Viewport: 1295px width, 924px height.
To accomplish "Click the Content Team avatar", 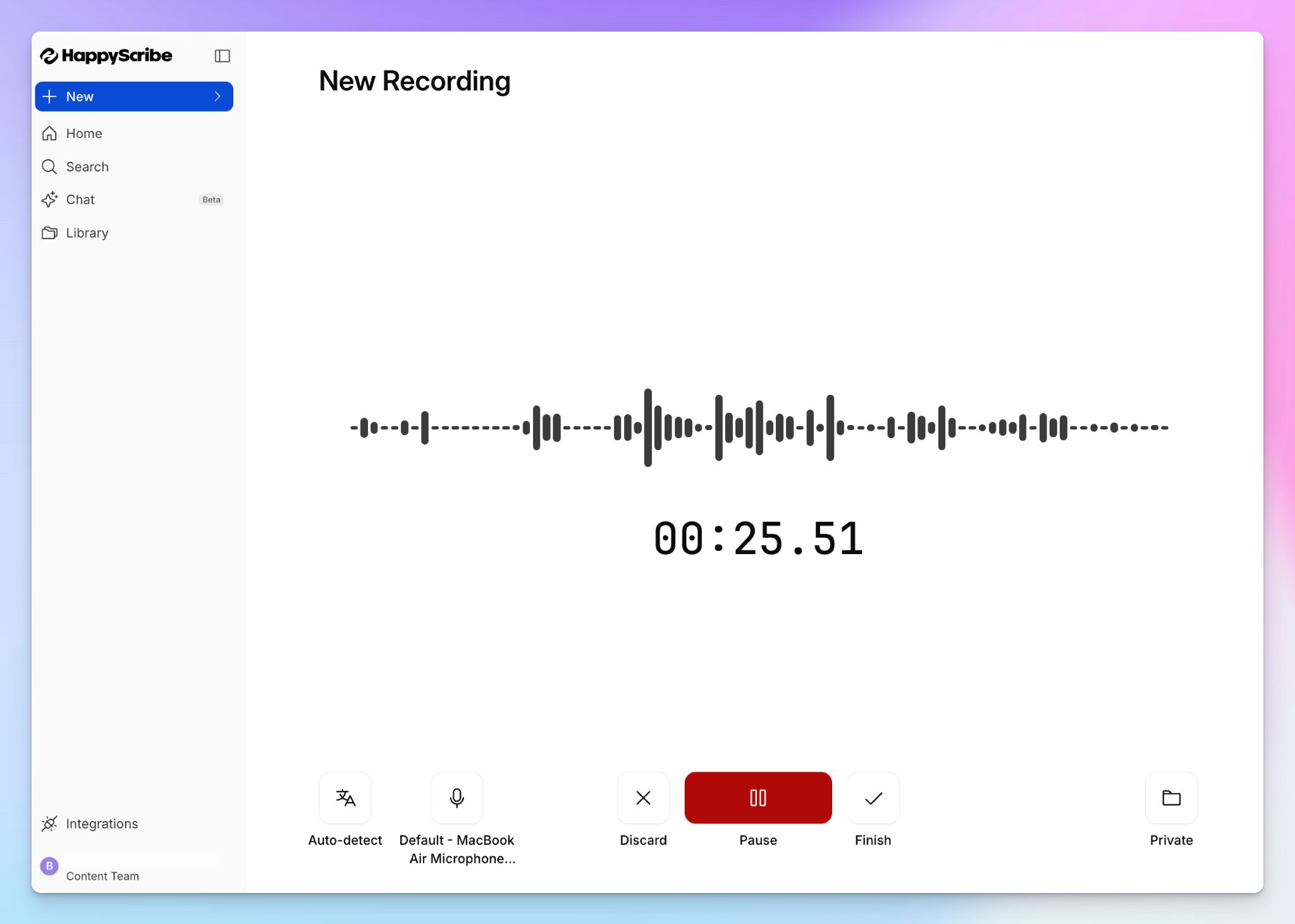I will 49,866.
